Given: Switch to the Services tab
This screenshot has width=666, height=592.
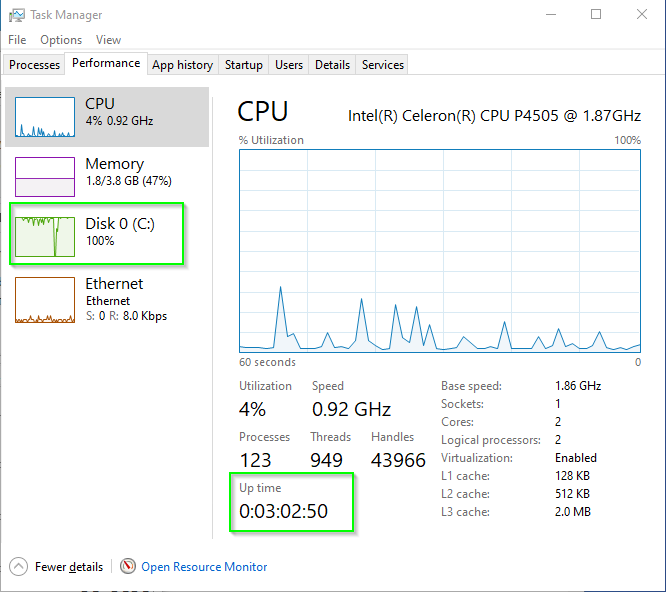Looking at the screenshot, I should tap(382, 65).
